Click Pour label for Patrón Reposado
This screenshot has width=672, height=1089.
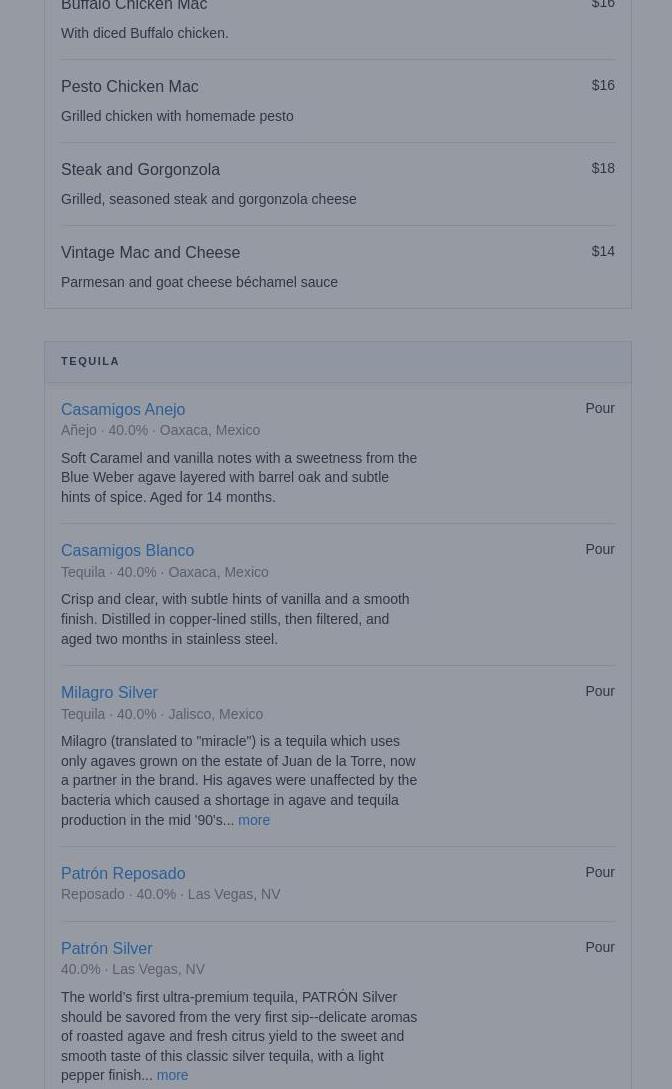pyautogui.click(x=600, y=872)
